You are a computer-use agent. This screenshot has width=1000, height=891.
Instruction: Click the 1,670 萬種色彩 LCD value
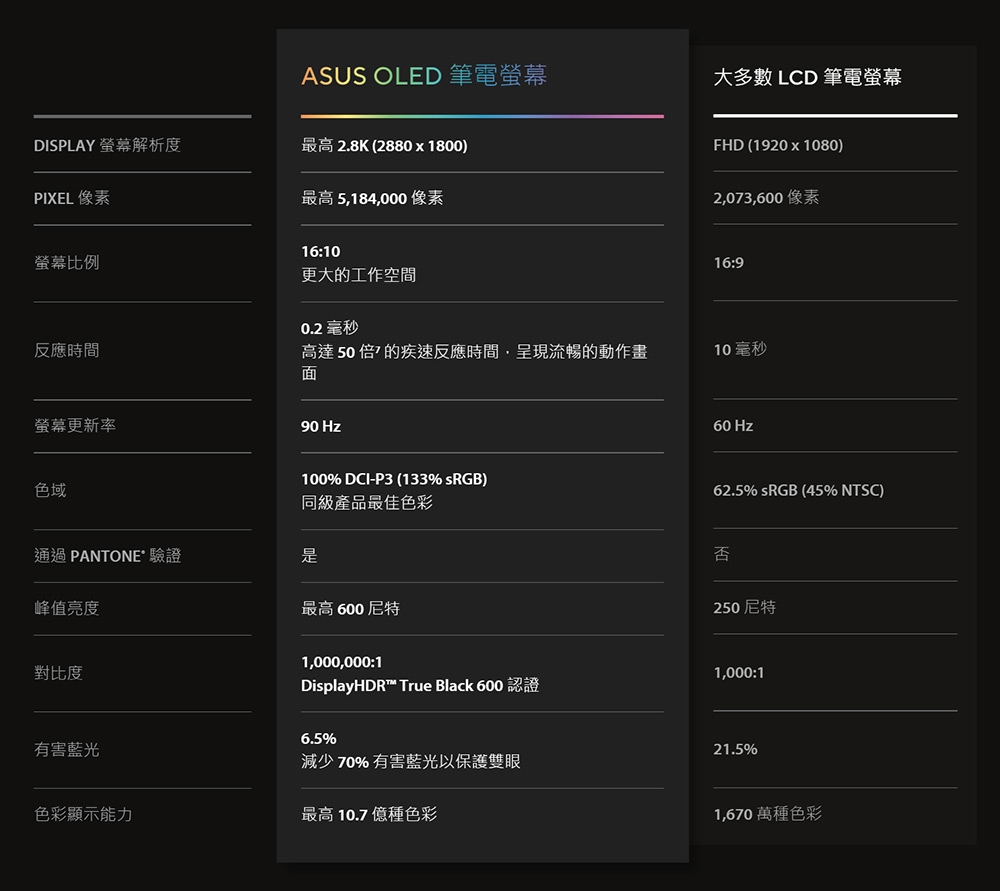[x=767, y=815]
